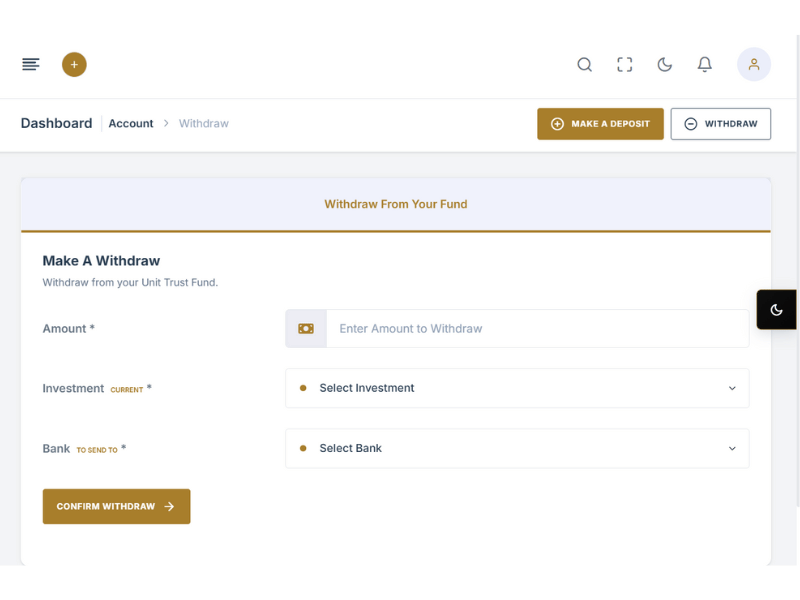Submit with Confirm Withdraw button
Screen dimensions: 800x600
click(116, 506)
